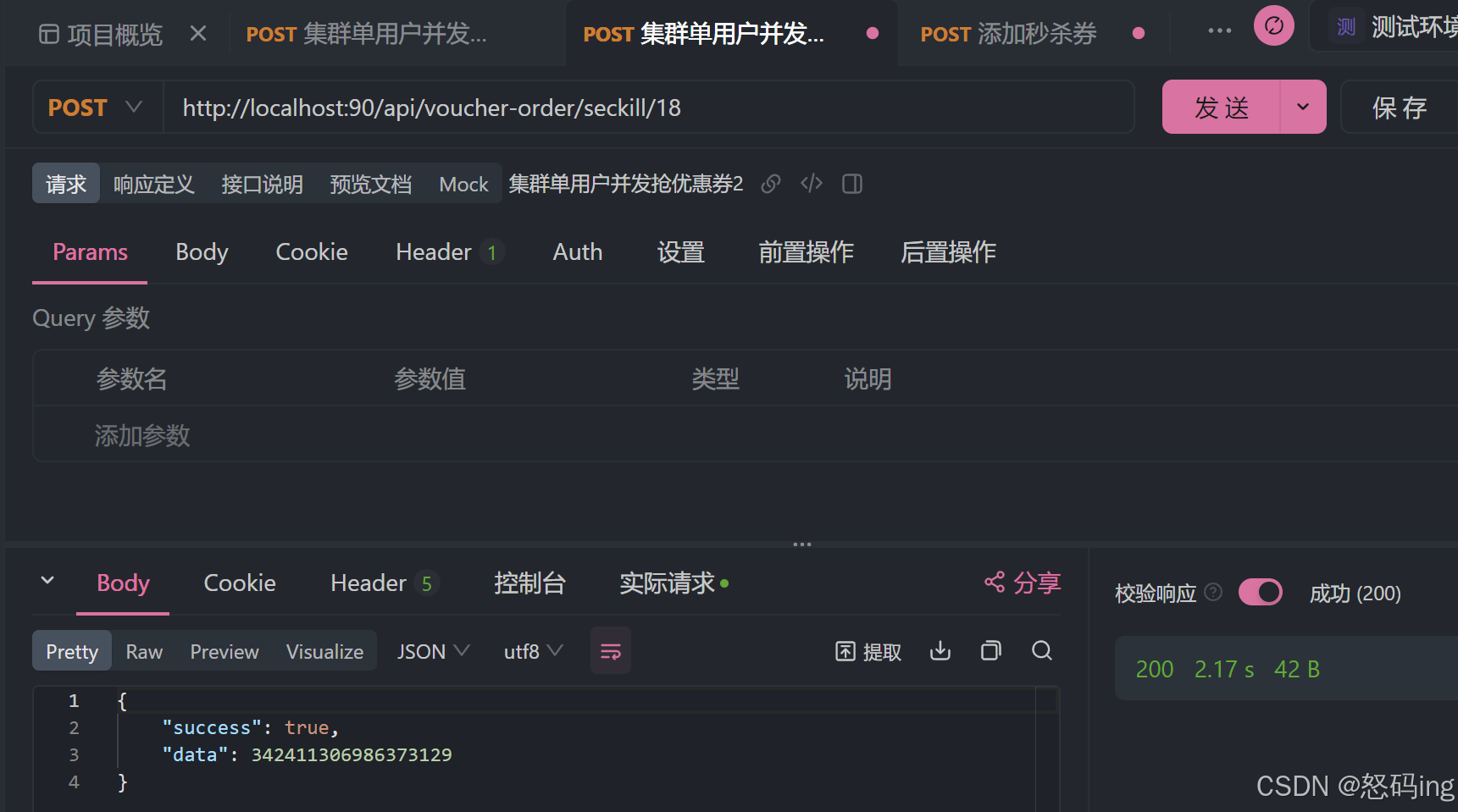The image size is (1458, 812).
Task: Search within the response body
Action: click(1042, 651)
